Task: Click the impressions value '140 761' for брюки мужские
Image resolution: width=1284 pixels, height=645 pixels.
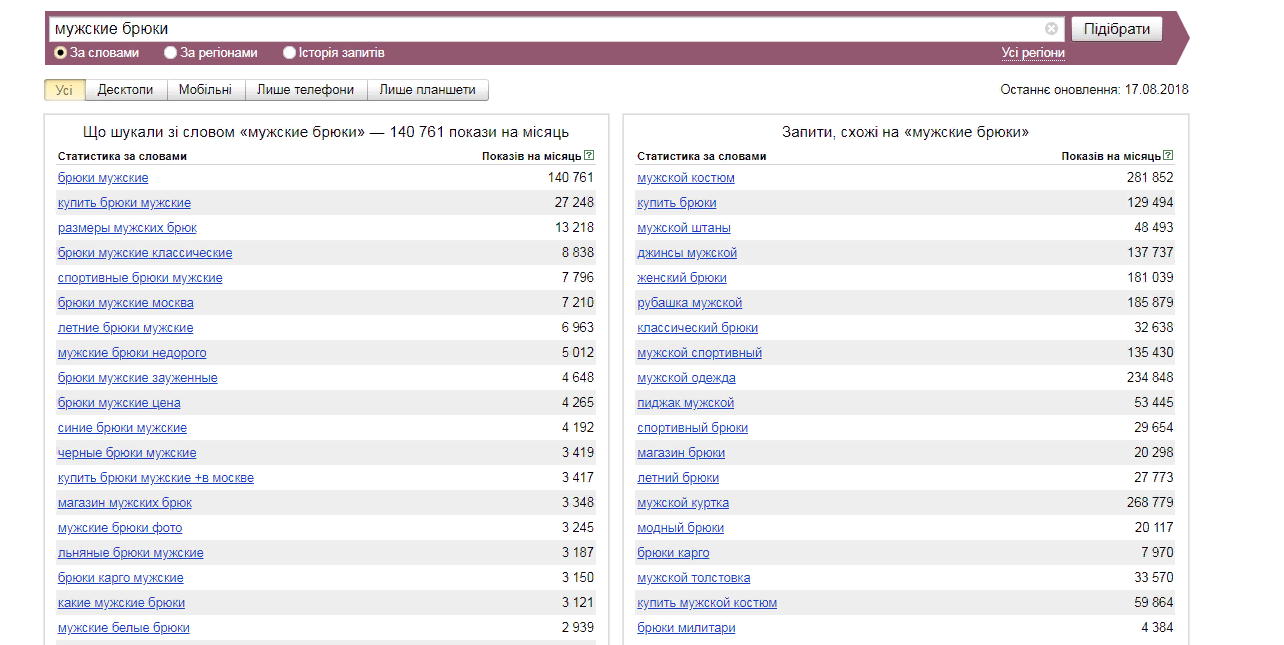Action: [571, 178]
